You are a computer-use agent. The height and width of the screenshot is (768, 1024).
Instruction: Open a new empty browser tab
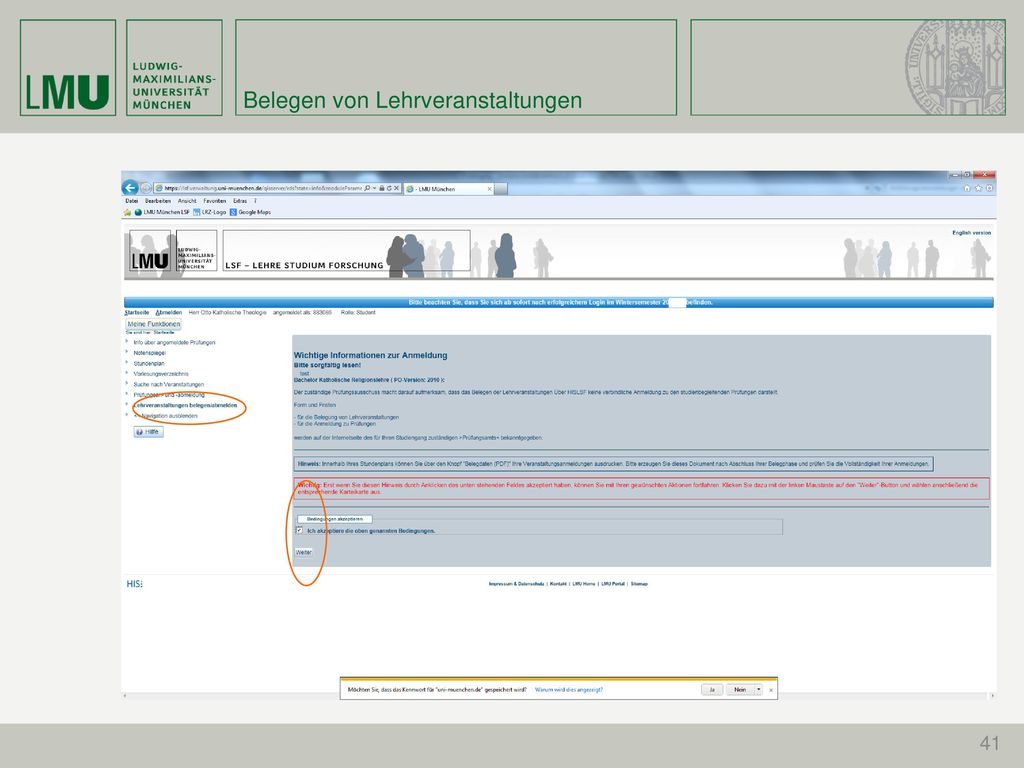click(501, 189)
